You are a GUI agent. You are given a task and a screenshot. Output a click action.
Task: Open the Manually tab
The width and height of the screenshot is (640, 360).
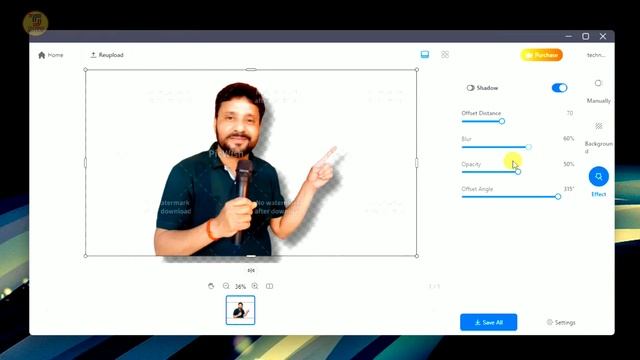point(598,91)
